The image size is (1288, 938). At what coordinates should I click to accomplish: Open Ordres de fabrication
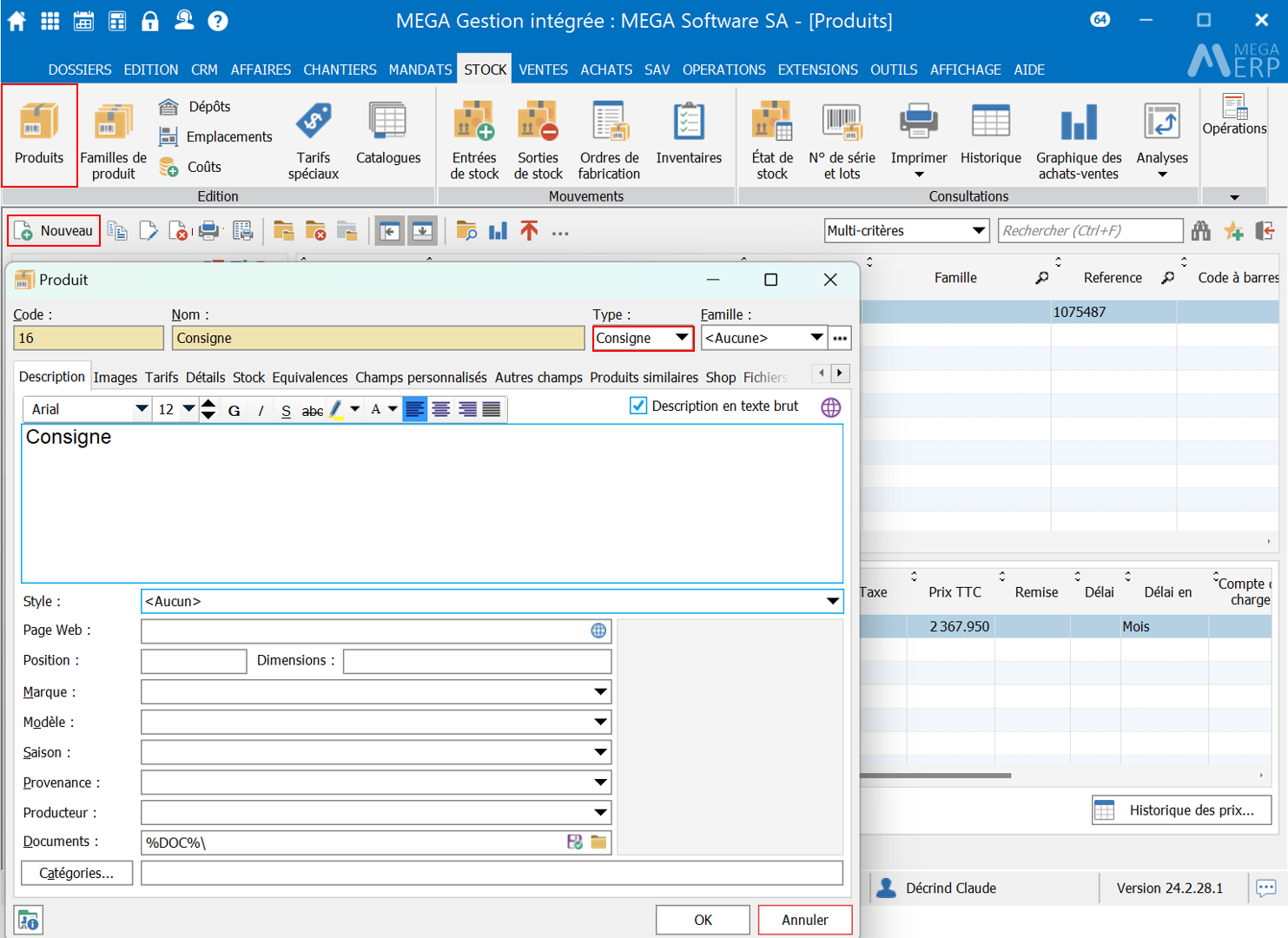[x=610, y=141]
